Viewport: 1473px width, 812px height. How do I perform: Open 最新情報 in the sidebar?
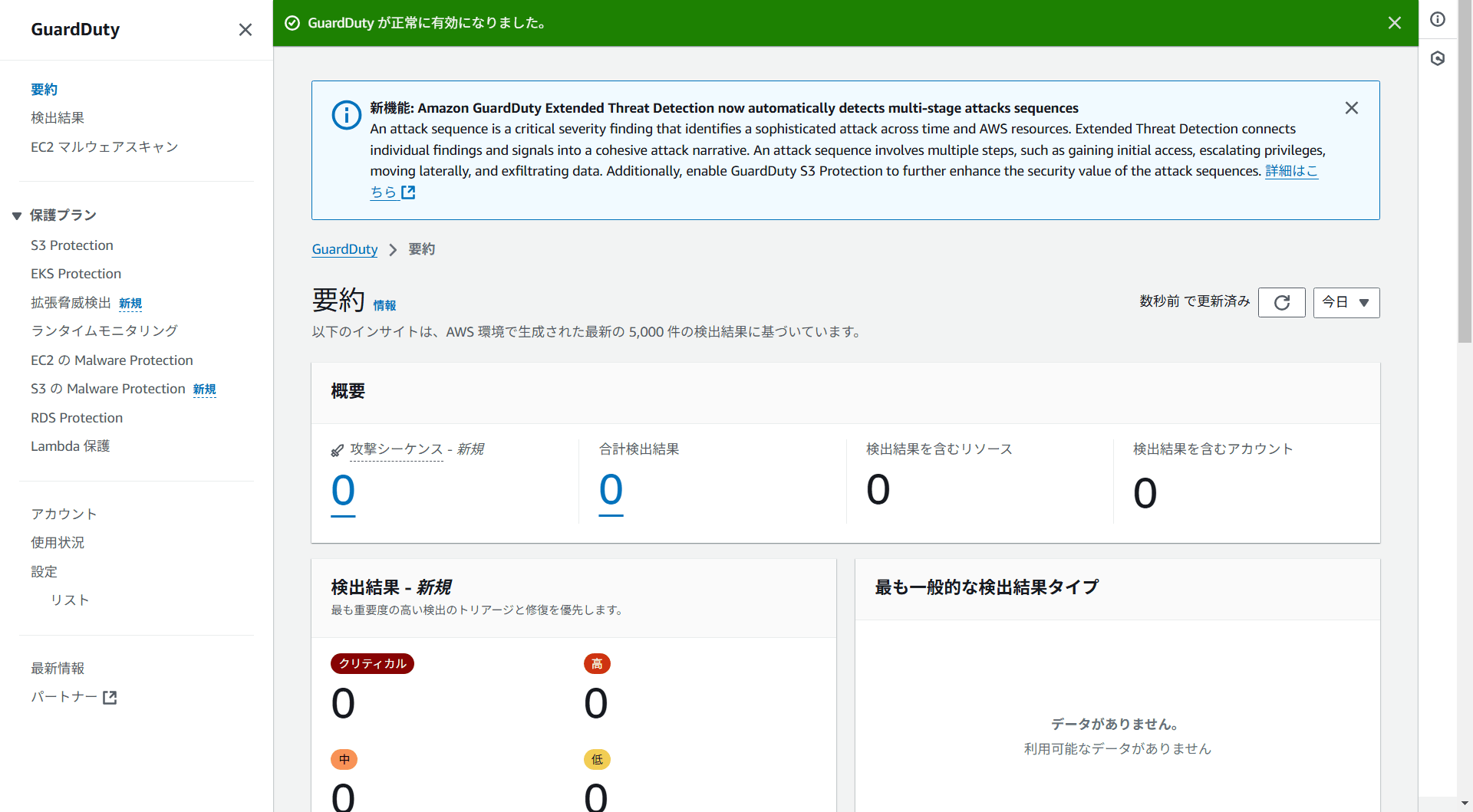point(58,669)
